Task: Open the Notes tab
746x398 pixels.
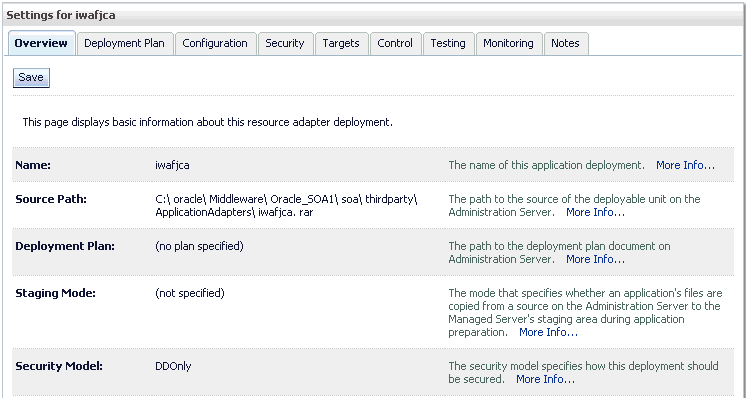Action: [x=566, y=43]
